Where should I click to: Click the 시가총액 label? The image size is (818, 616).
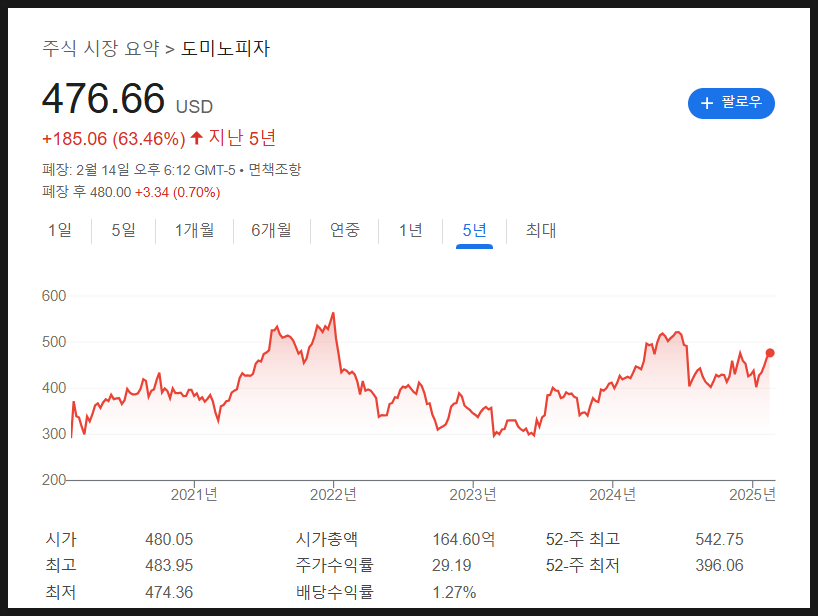click(327, 539)
